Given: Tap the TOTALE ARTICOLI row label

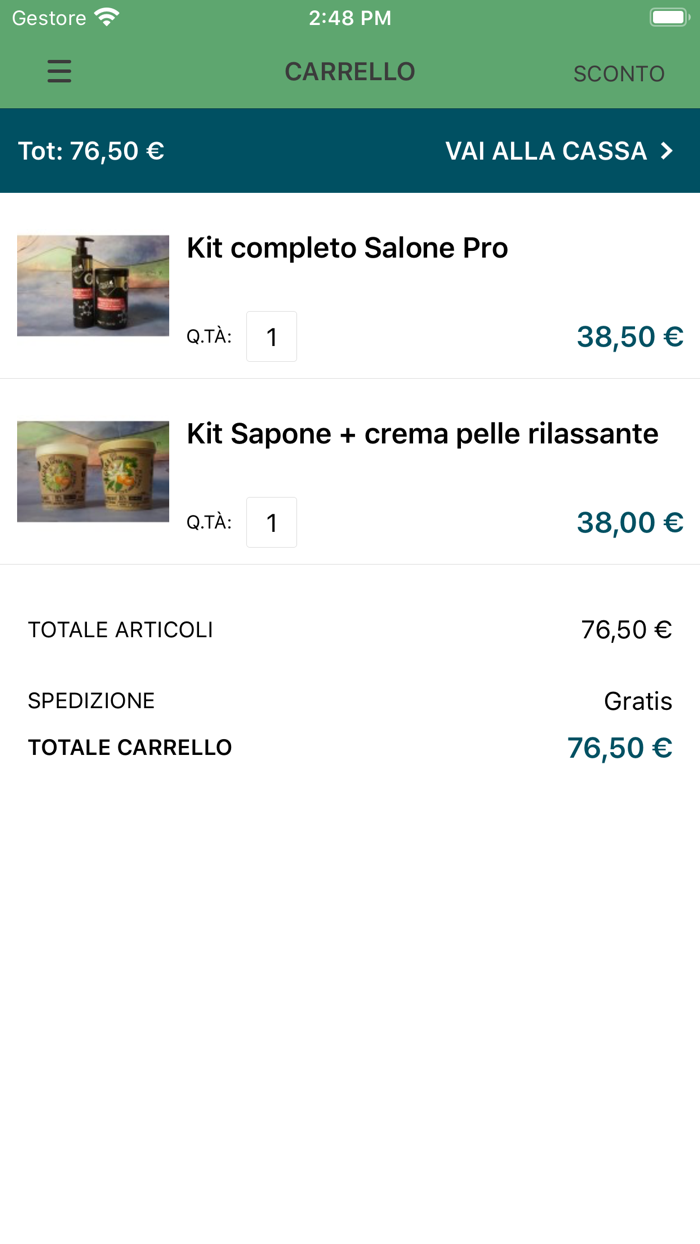Looking at the screenshot, I should pyautogui.click(x=120, y=630).
